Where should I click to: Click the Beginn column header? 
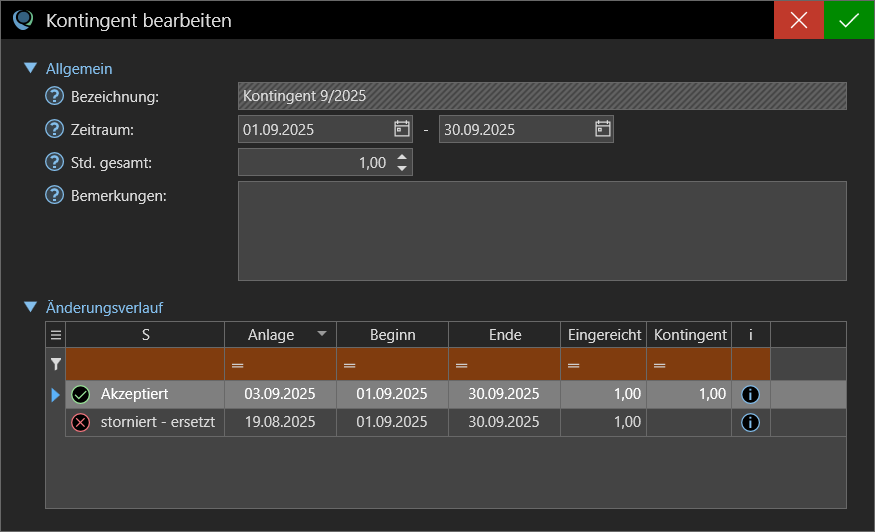pos(392,335)
